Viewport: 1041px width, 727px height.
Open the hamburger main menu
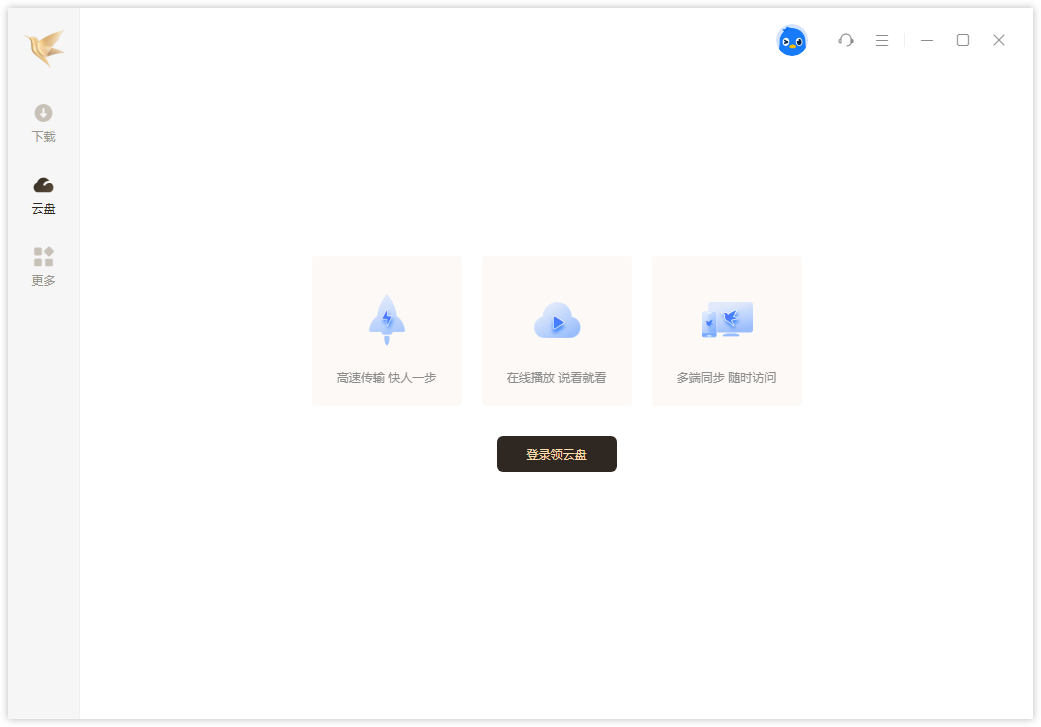coord(882,40)
